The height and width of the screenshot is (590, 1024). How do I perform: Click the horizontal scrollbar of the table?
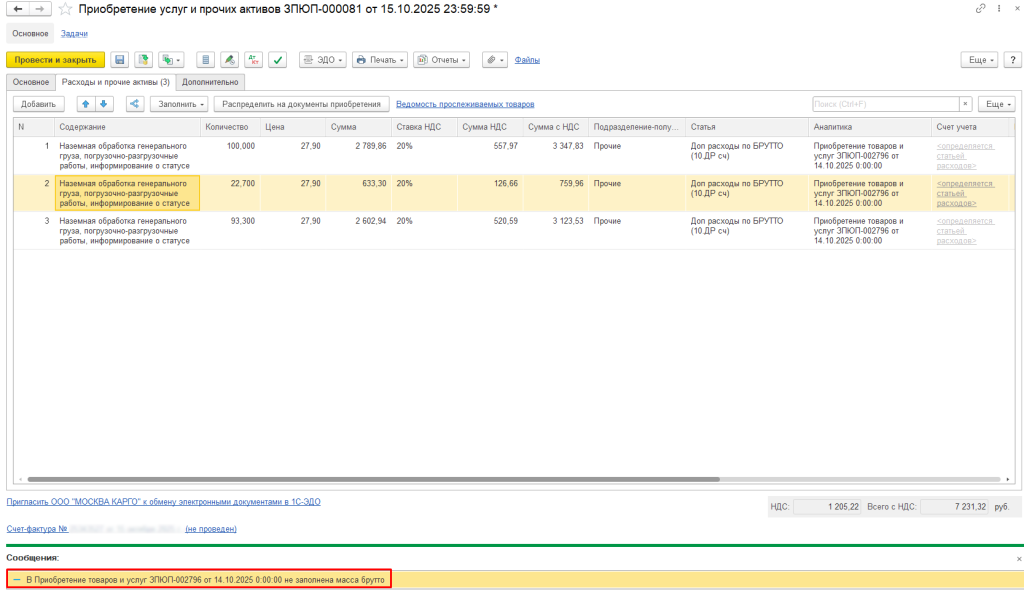tap(400, 480)
